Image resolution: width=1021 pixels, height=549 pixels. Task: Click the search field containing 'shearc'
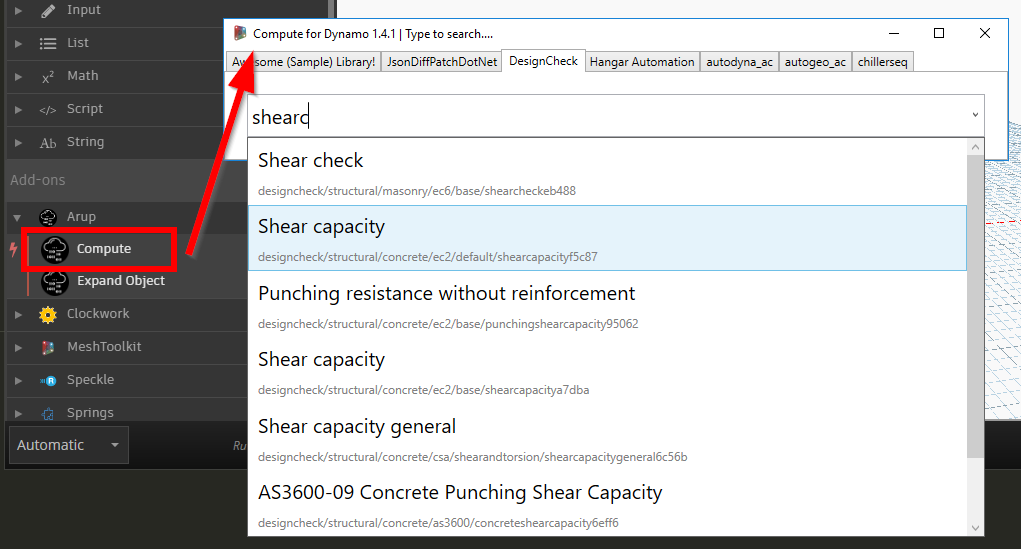[615, 116]
